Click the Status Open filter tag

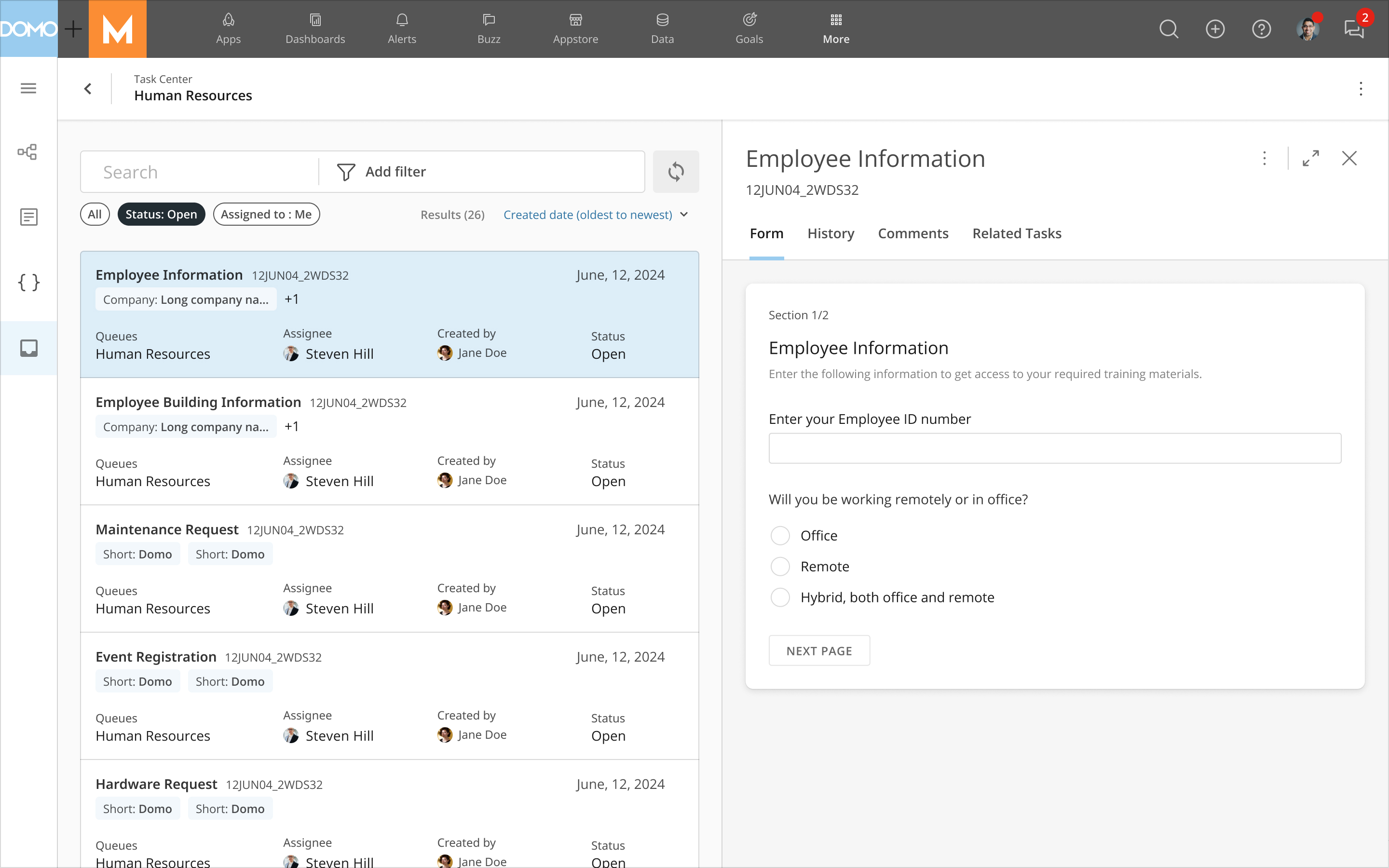[160, 213]
